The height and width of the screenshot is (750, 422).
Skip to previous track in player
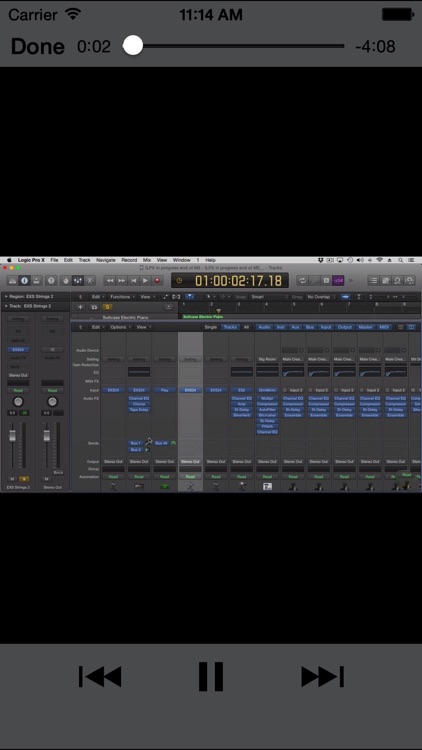click(x=100, y=676)
